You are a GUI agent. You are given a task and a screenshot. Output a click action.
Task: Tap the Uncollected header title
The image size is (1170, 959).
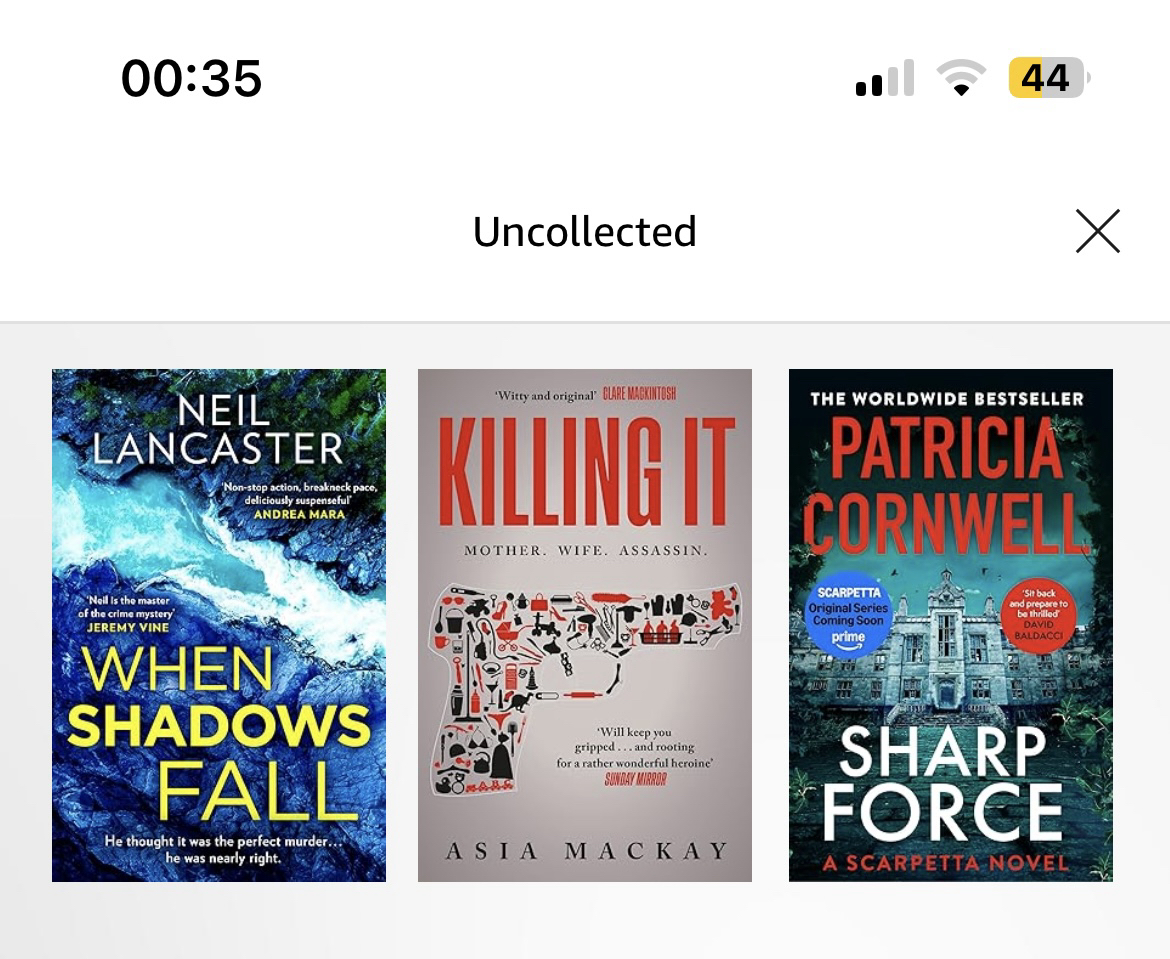click(584, 231)
